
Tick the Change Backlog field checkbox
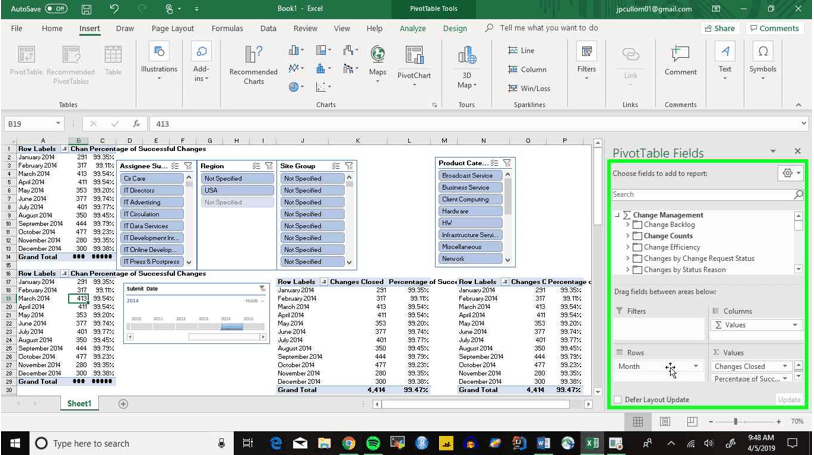637,225
